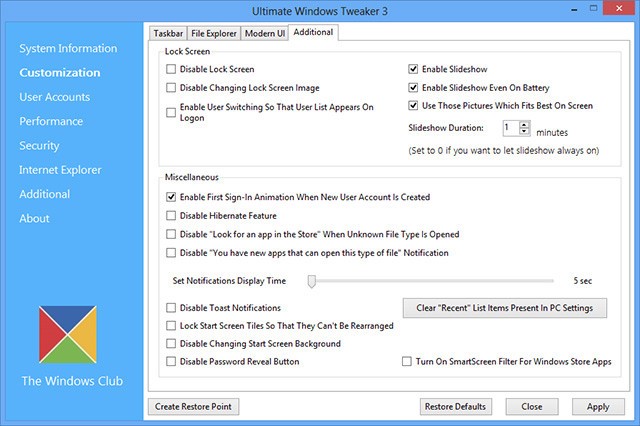
Task: Click The Windows Club logo icon
Action: [68, 335]
